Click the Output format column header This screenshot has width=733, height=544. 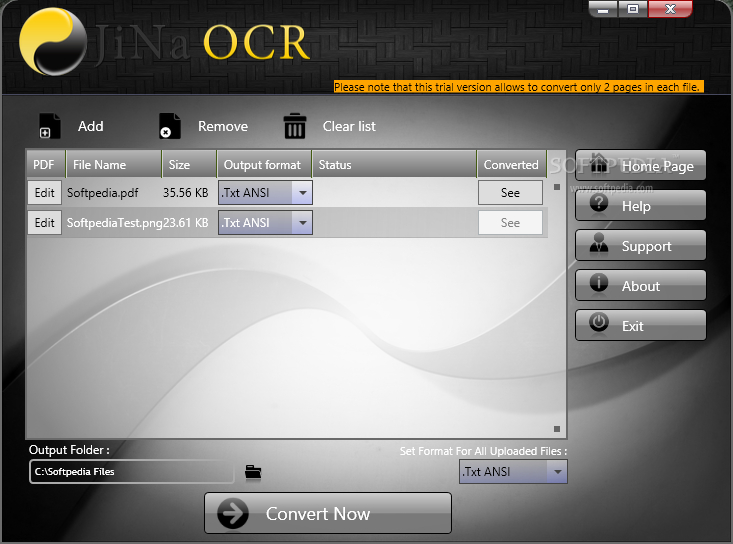265,165
